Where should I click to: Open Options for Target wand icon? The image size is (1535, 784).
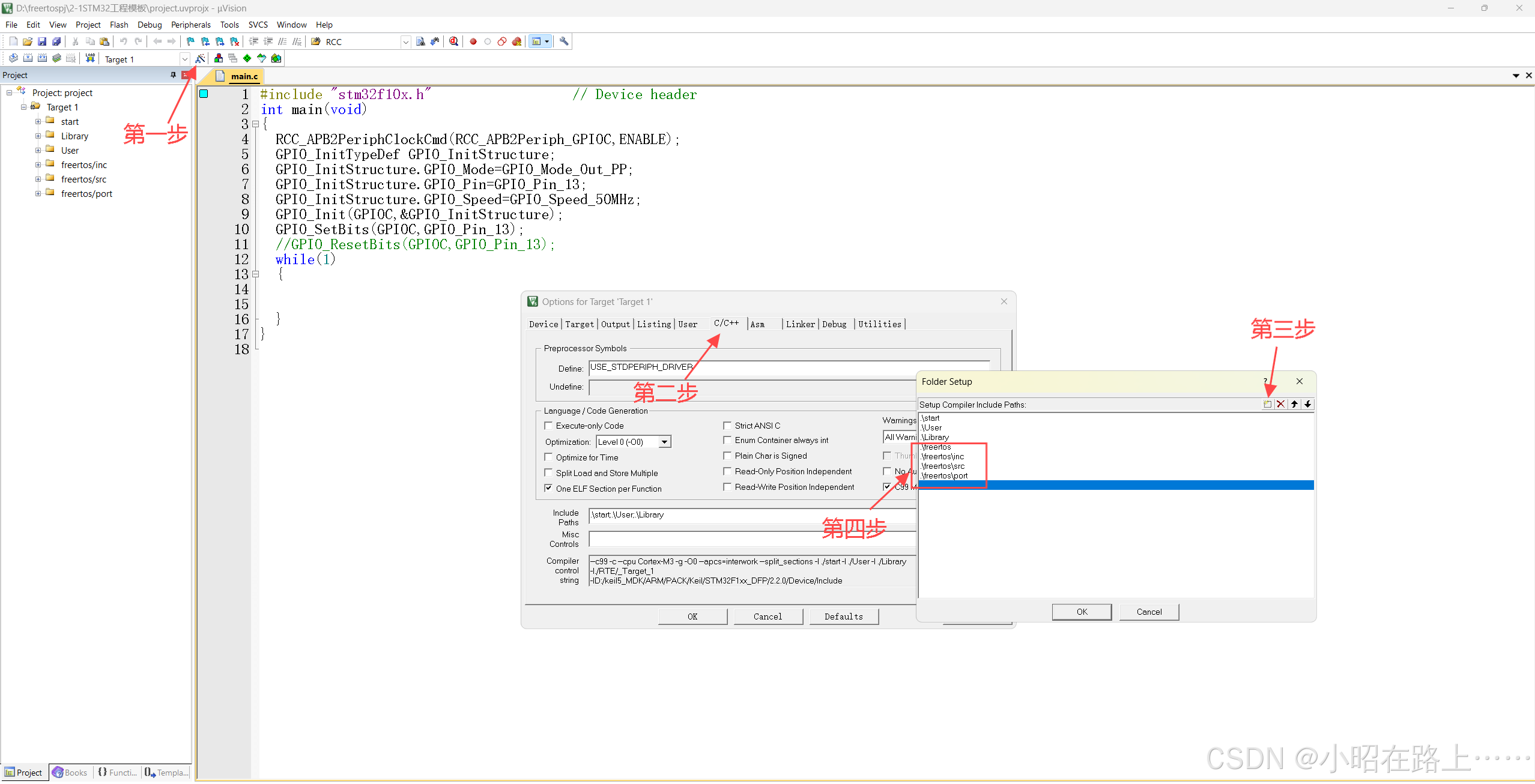[x=200, y=58]
